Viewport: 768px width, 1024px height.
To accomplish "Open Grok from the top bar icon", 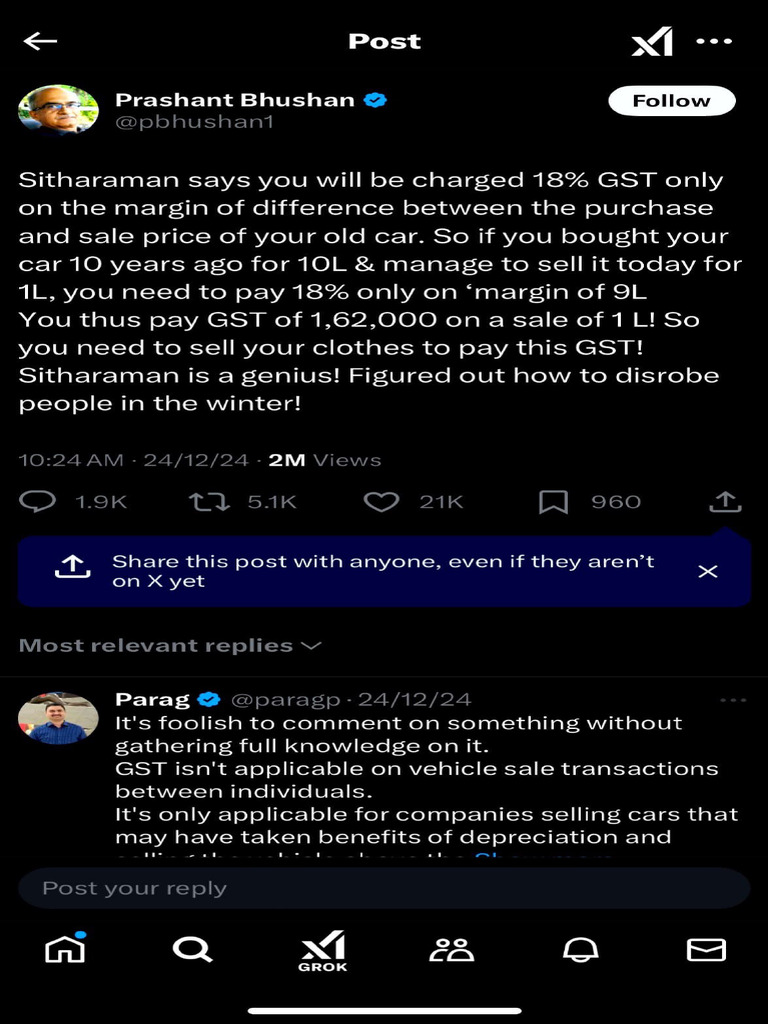I will pyautogui.click(x=652, y=42).
